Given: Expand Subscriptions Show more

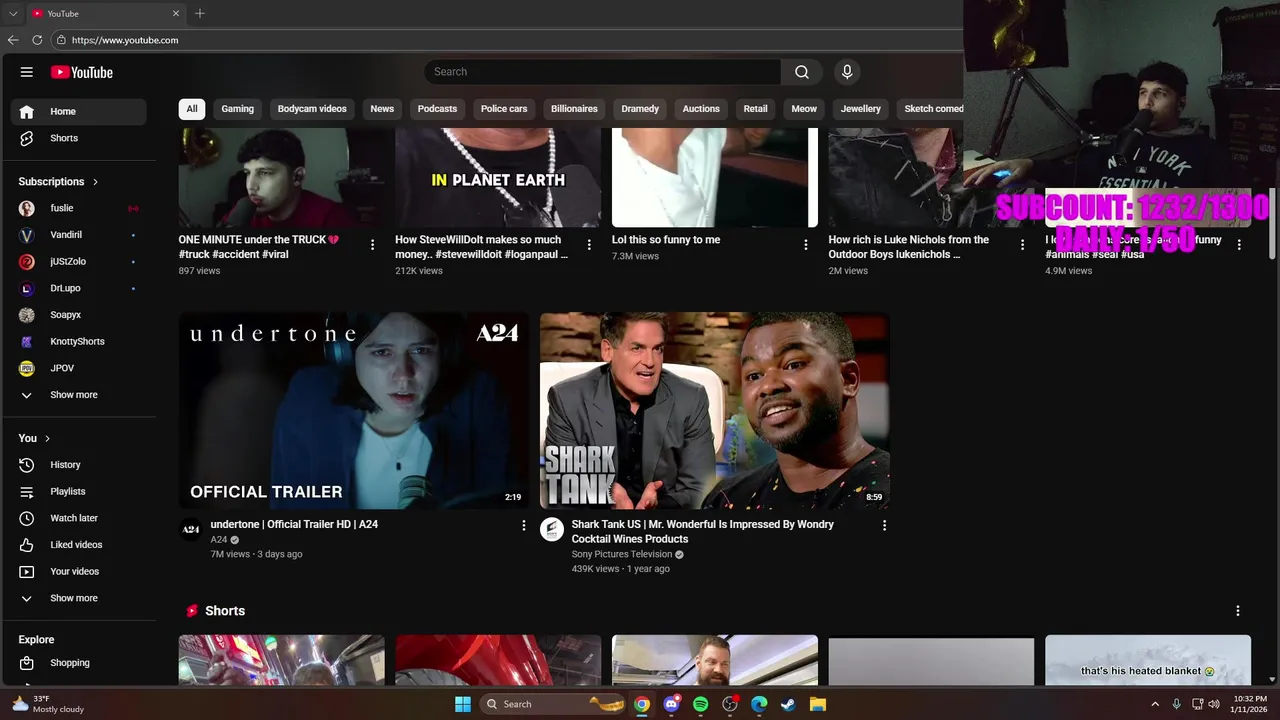Looking at the screenshot, I should [79, 395].
